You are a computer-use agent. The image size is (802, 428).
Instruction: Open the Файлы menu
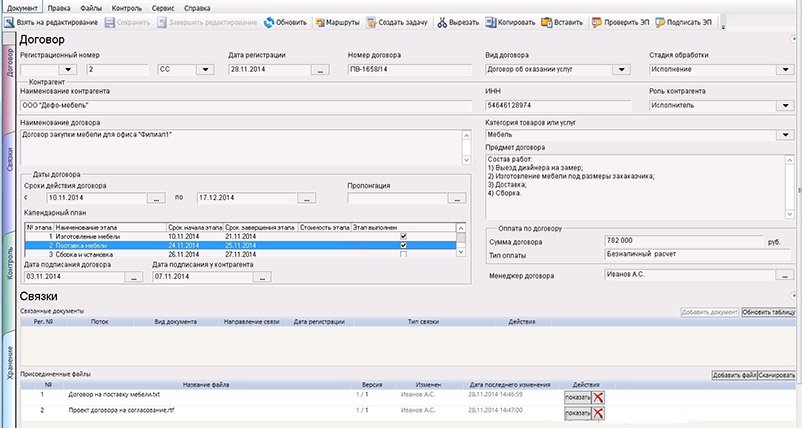[x=91, y=8]
